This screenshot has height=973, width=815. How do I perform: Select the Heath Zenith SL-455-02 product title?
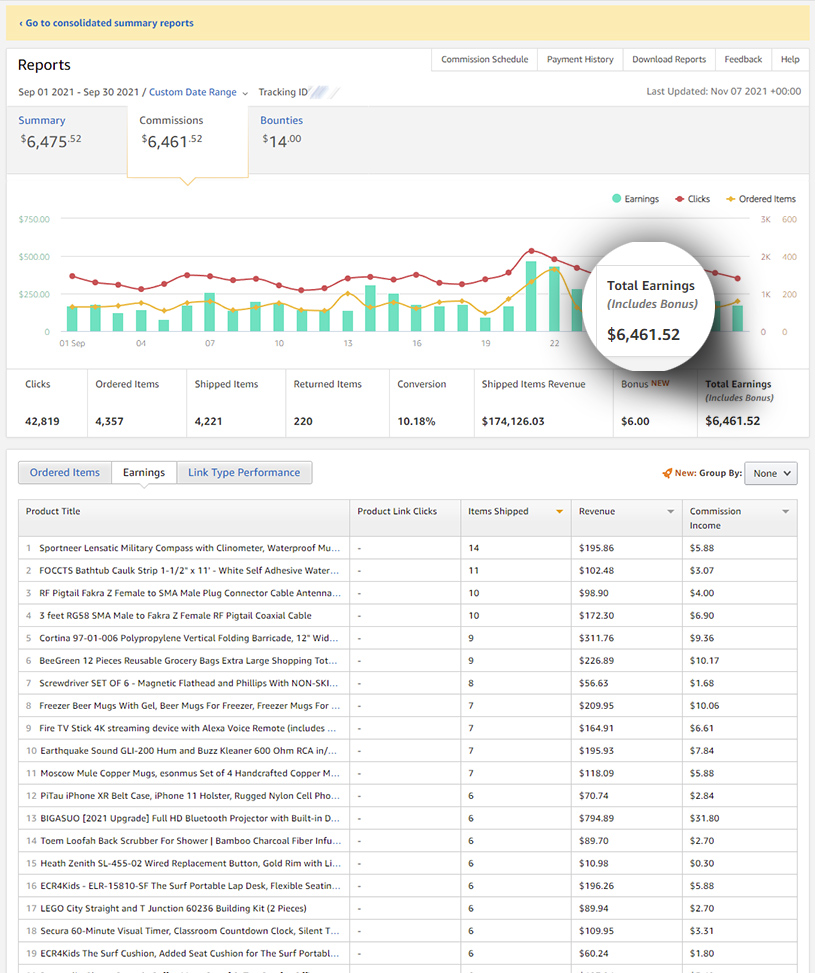pyautogui.click(x=190, y=863)
